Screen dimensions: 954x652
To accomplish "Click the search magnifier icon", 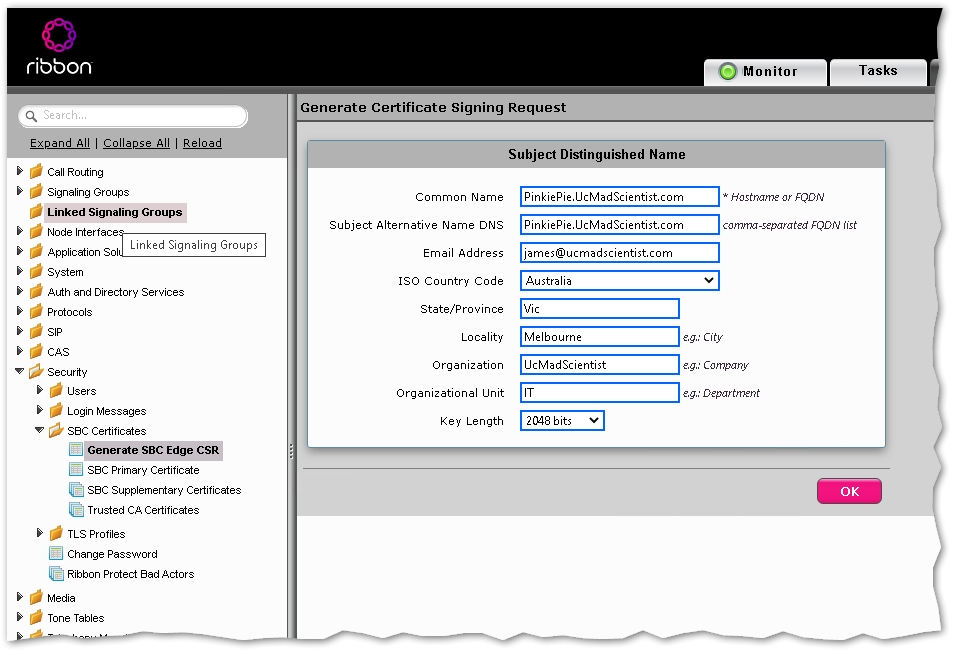I will 31,116.
